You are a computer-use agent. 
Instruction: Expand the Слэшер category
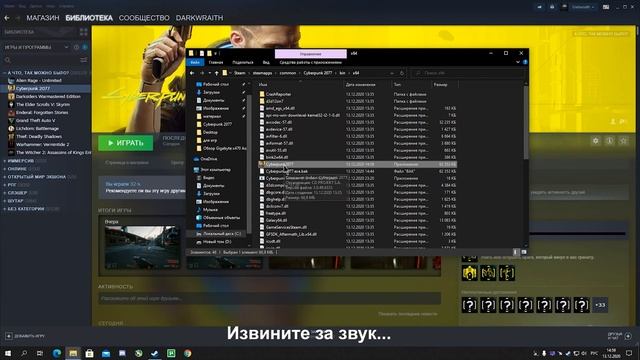pos(4,193)
